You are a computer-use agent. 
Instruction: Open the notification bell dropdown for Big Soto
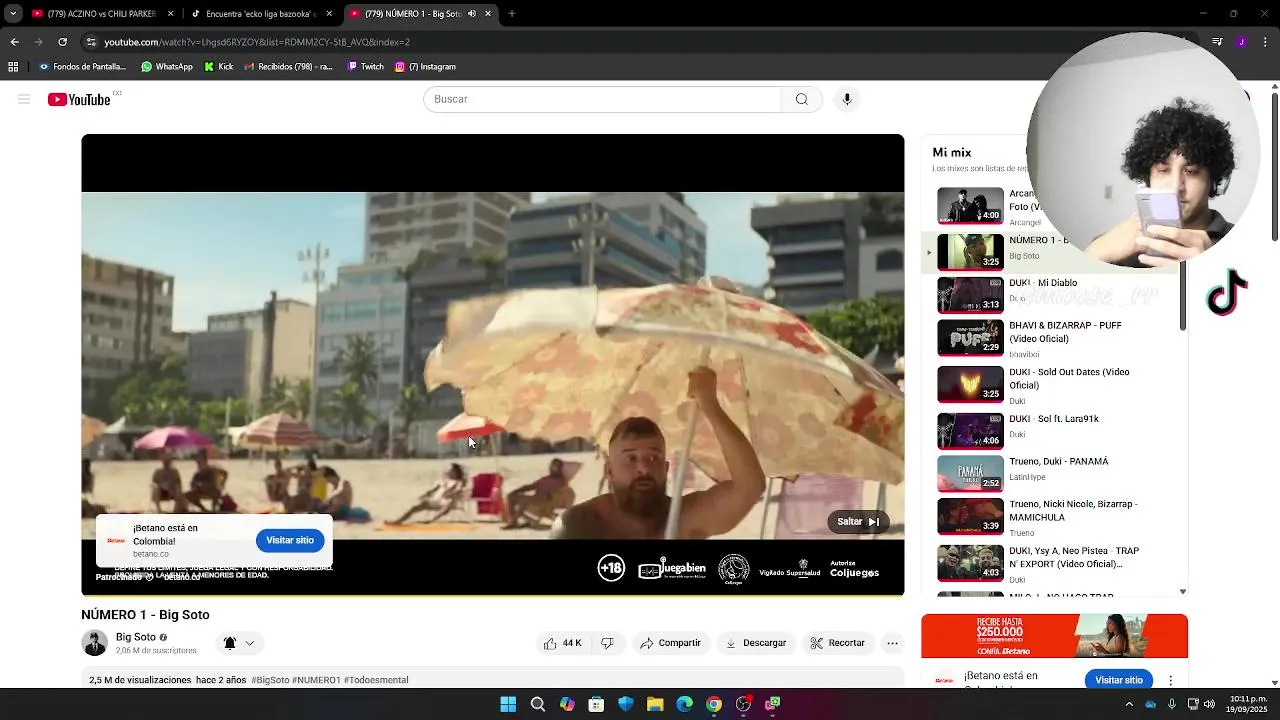click(x=239, y=643)
